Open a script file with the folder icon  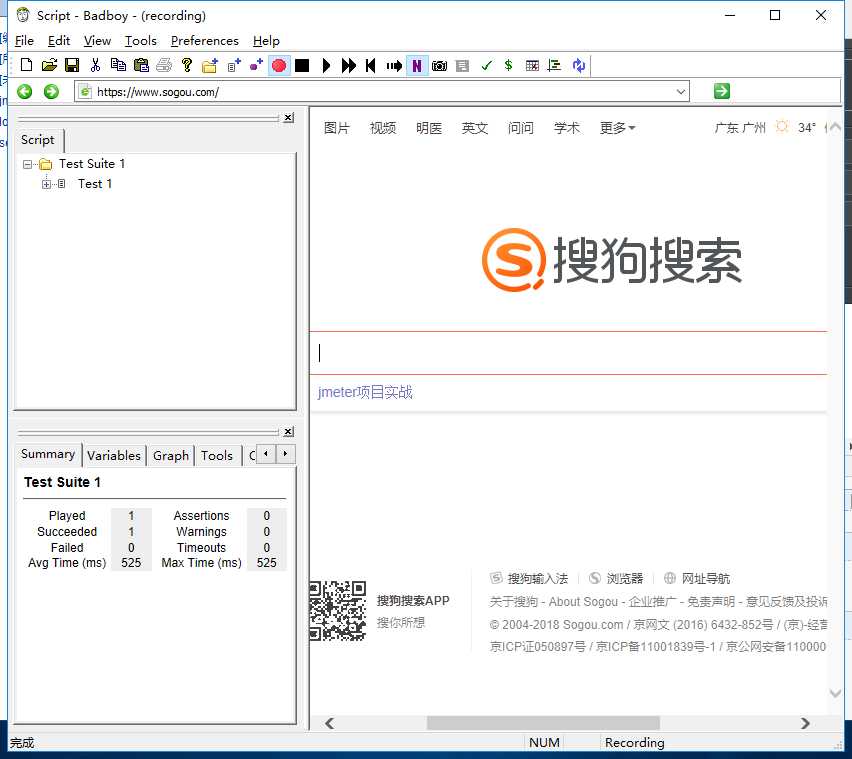49,65
